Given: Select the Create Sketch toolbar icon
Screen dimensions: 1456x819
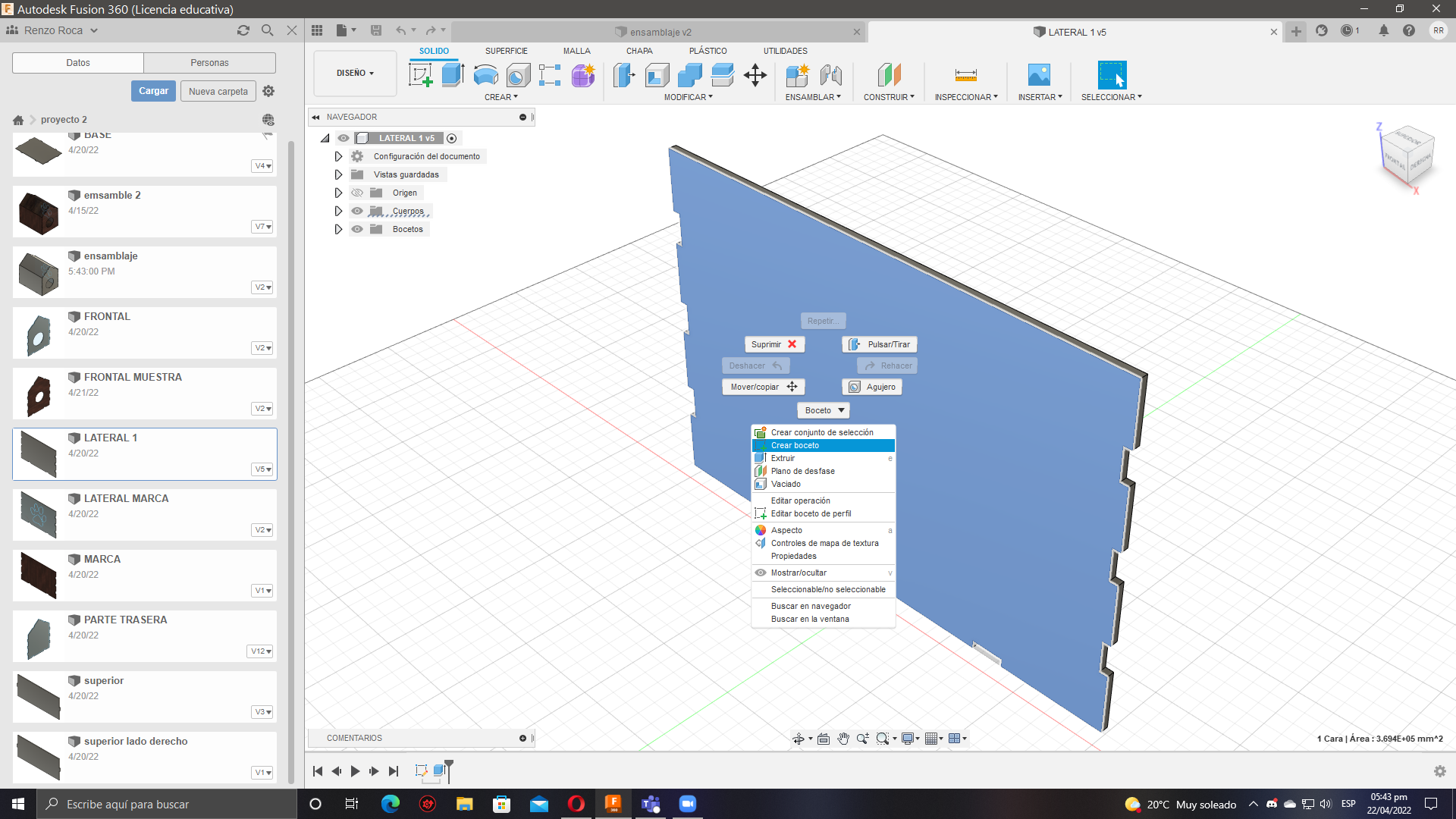Looking at the screenshot, I should pyautogui.click(x=420, y=75).
